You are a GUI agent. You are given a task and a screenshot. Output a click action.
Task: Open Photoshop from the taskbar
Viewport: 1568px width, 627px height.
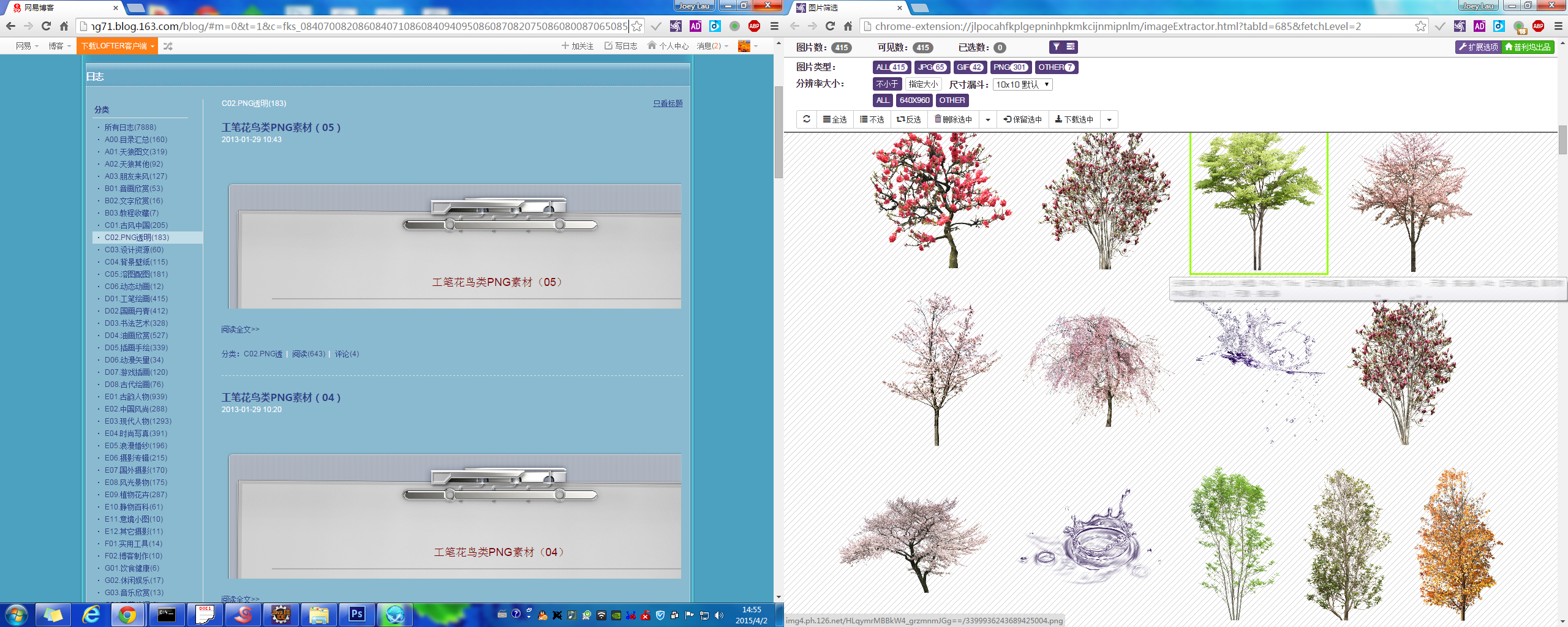click(x=357, y=614)
